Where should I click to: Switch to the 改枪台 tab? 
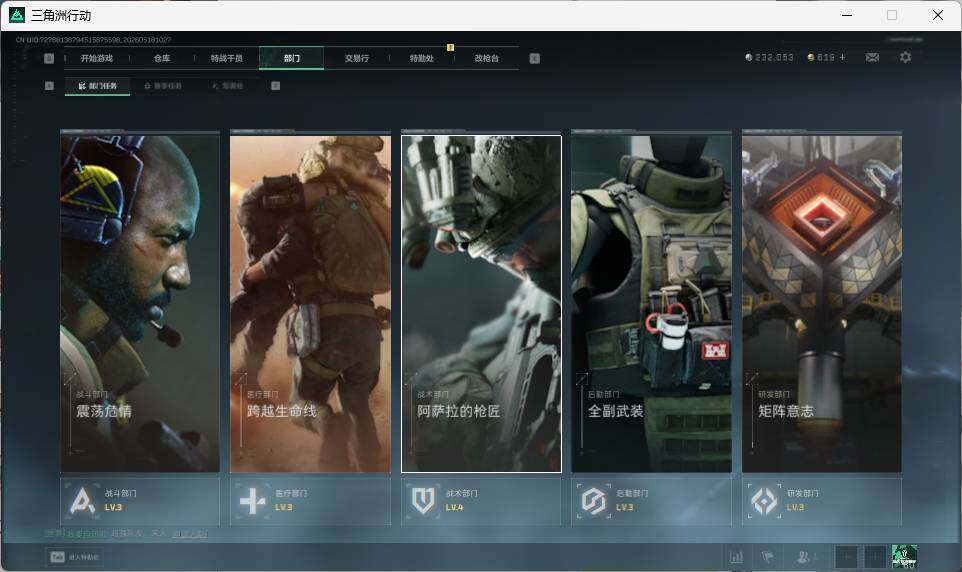(487, 58)
